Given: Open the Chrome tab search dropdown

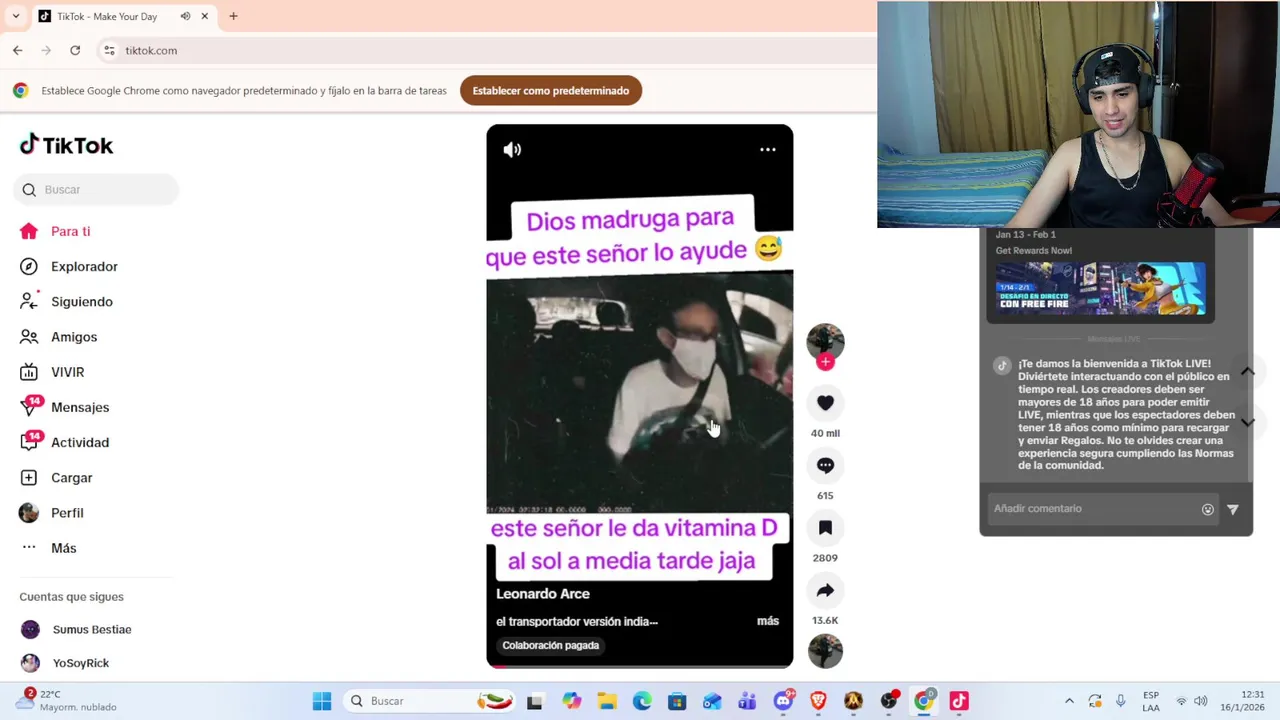Looking at the screenshot, I should pyautogui.click(x=16, y=16).
